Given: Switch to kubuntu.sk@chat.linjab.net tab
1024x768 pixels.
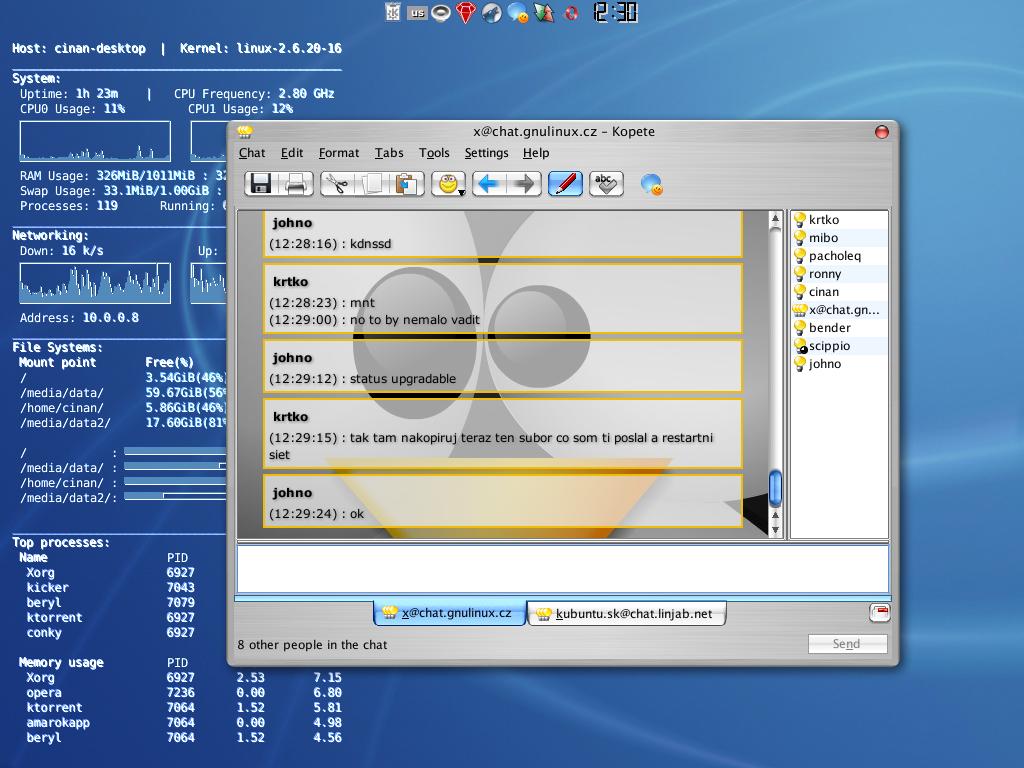Looking at the screenshot, I should (x=626, y=614).
